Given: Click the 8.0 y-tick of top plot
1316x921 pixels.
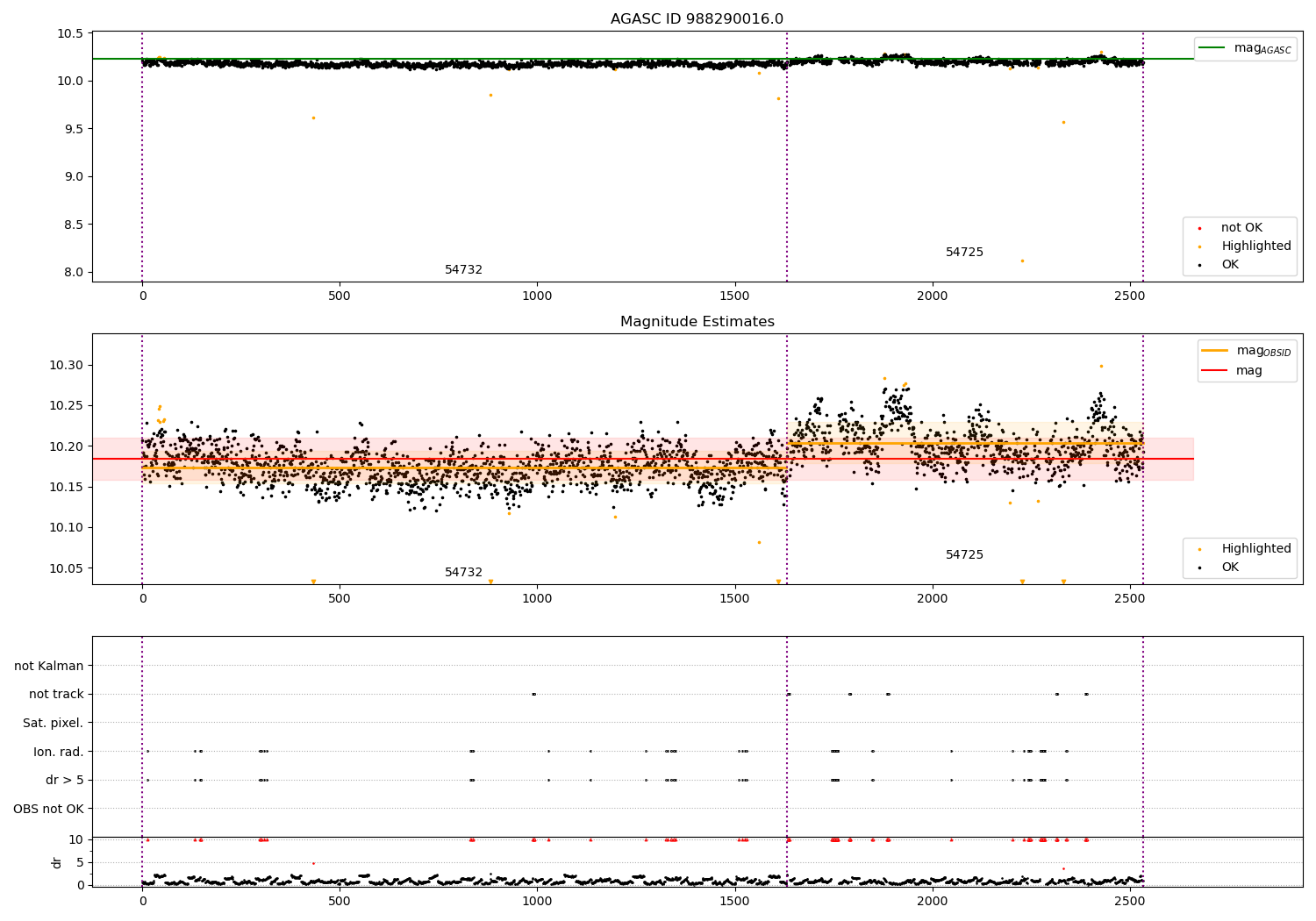Looking at the screenshot, I should tap(73, 272).
